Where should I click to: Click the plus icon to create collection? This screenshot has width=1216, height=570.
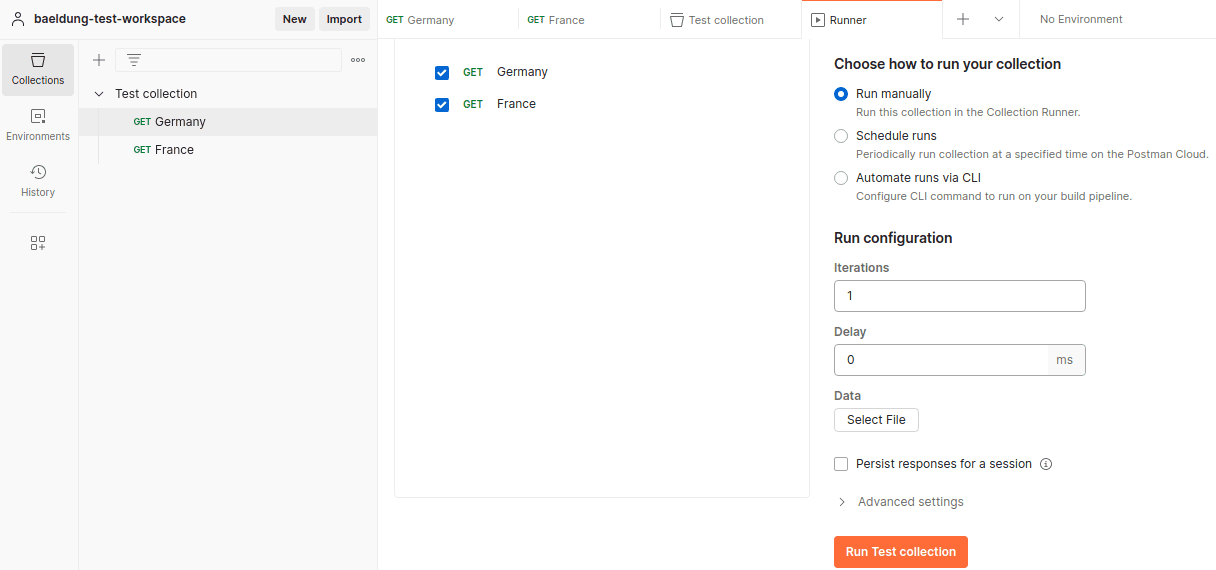(x=99, y=60)
